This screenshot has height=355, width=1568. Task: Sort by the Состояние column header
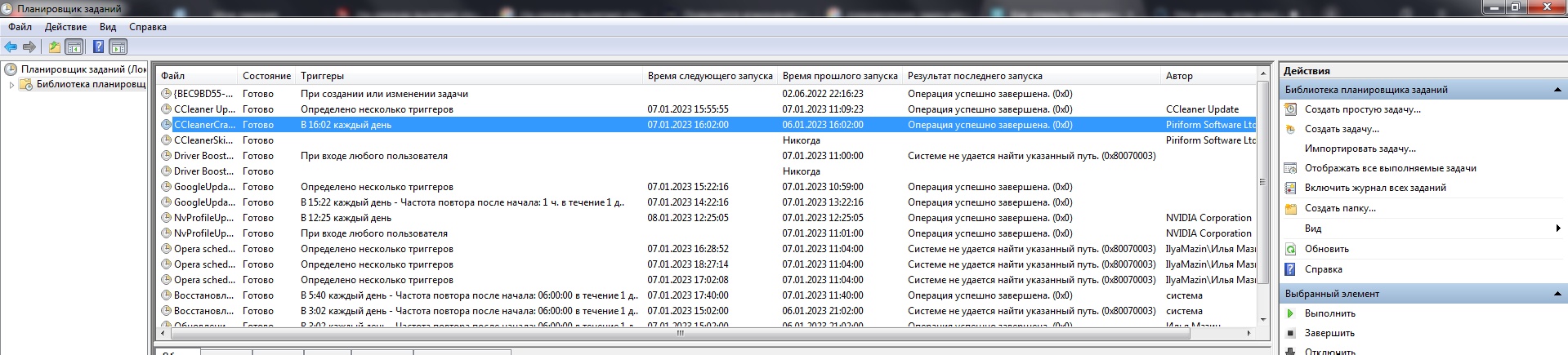pyautogui.click(x=266, y=76)
